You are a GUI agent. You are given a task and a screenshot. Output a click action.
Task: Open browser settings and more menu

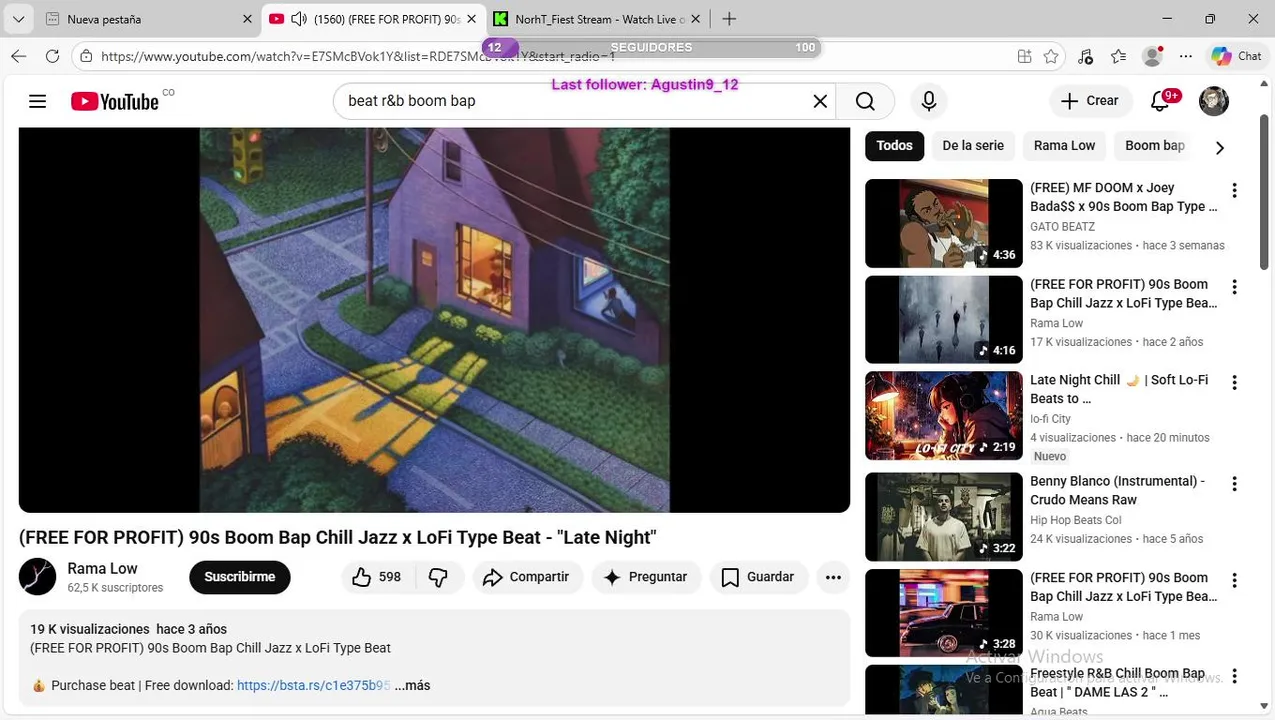tap(1186, 56)
